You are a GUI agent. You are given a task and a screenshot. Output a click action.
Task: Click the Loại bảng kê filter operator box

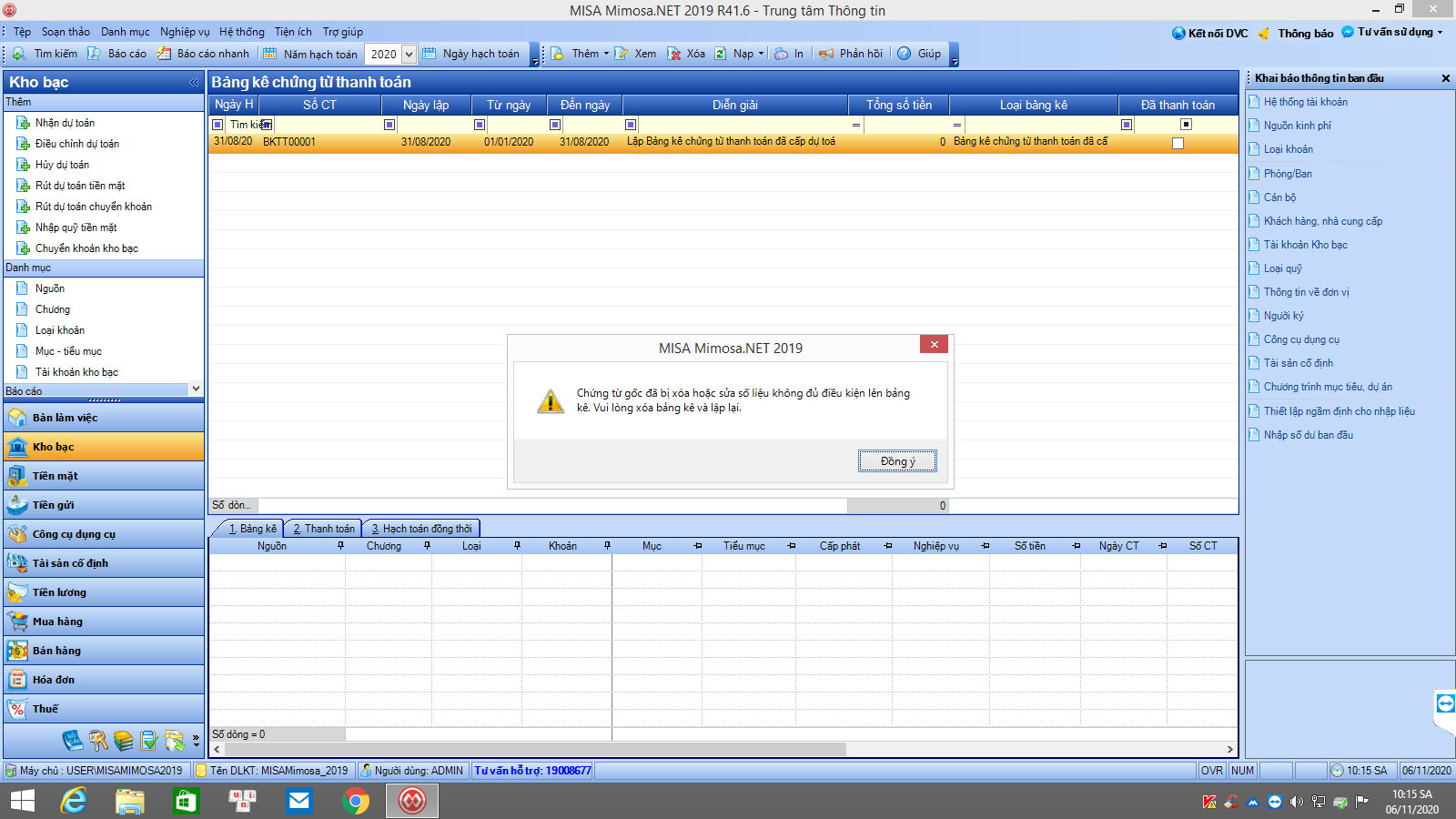[x=957, y=125]
